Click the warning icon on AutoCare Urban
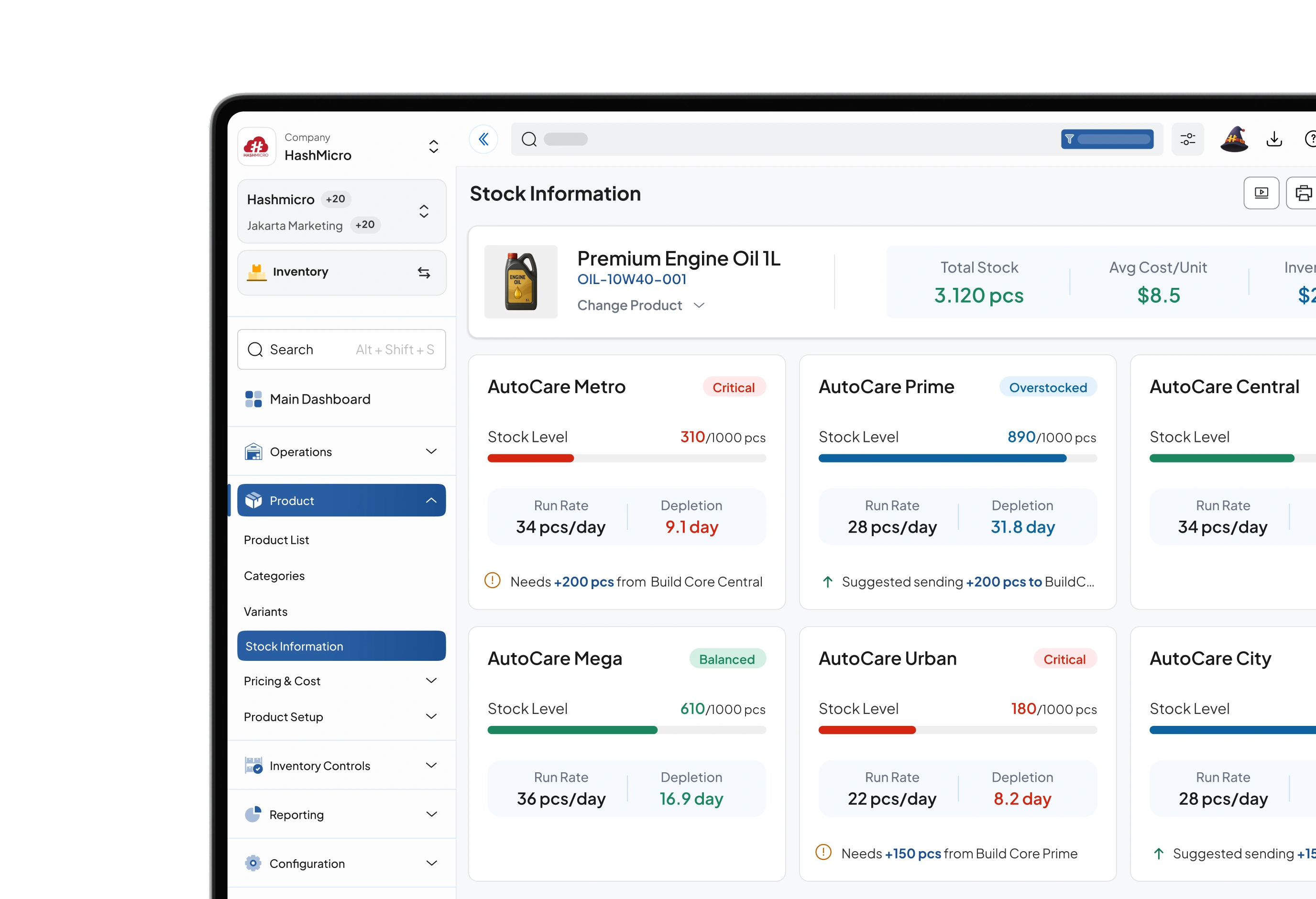 click(823, 853)
